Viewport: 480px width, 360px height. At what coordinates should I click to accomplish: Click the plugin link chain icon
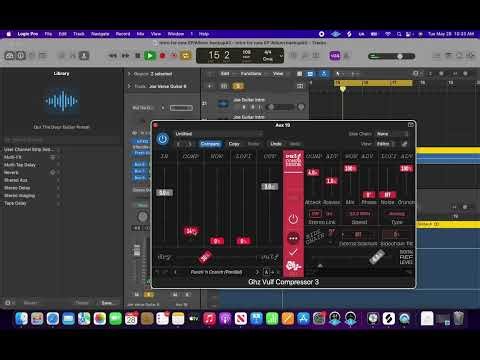click(404, 144)
